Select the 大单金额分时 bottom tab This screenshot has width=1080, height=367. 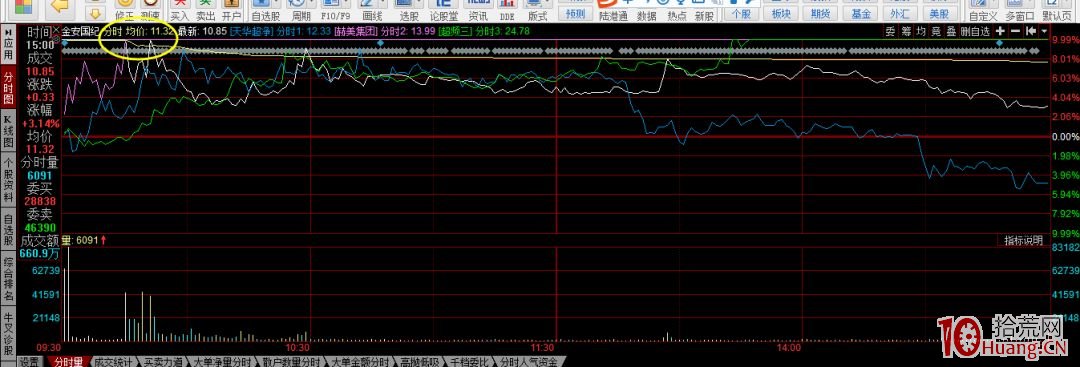click(x=360, y=362)
